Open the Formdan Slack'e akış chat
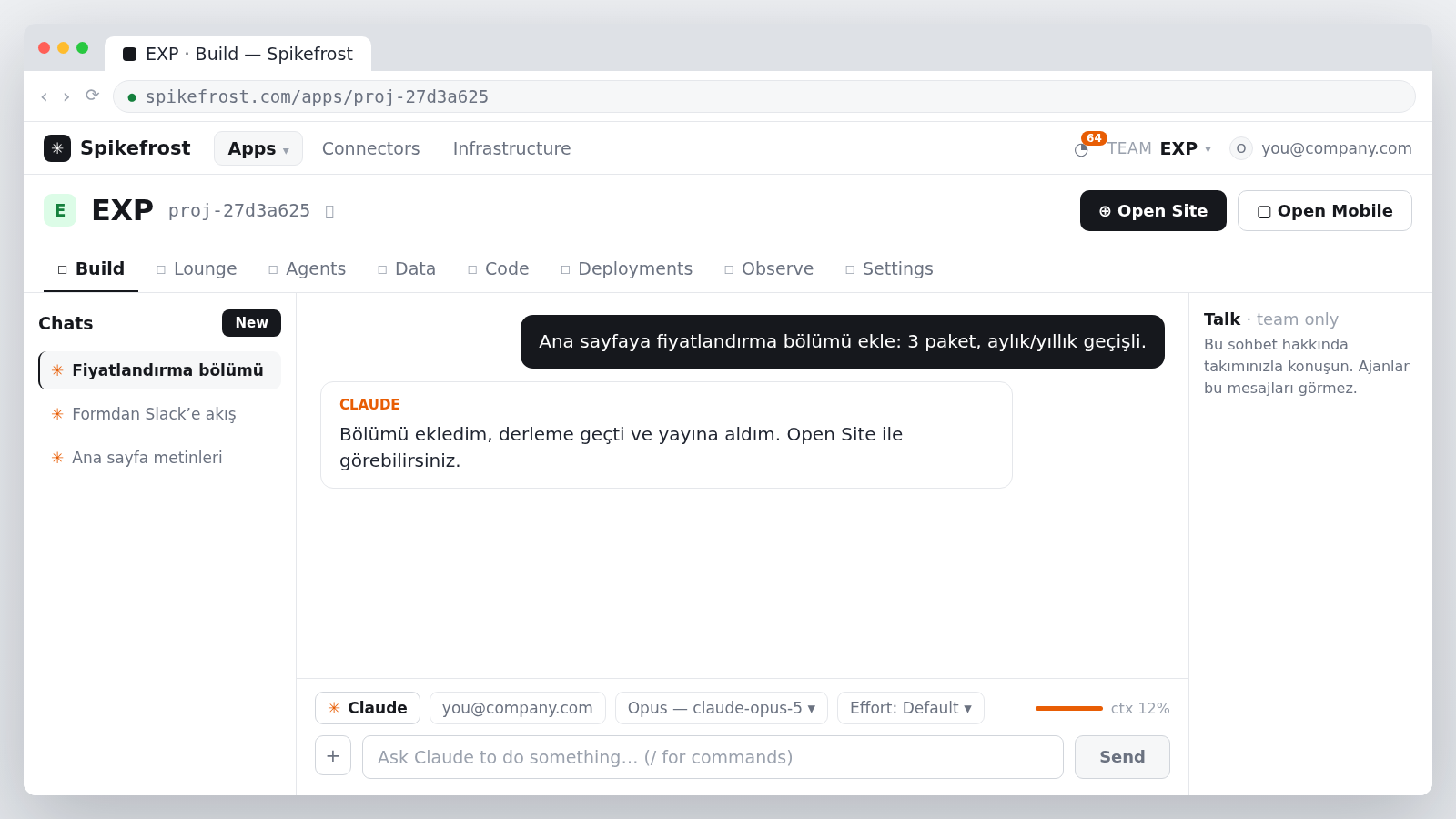1456x819 pixels. pos(160,414)
